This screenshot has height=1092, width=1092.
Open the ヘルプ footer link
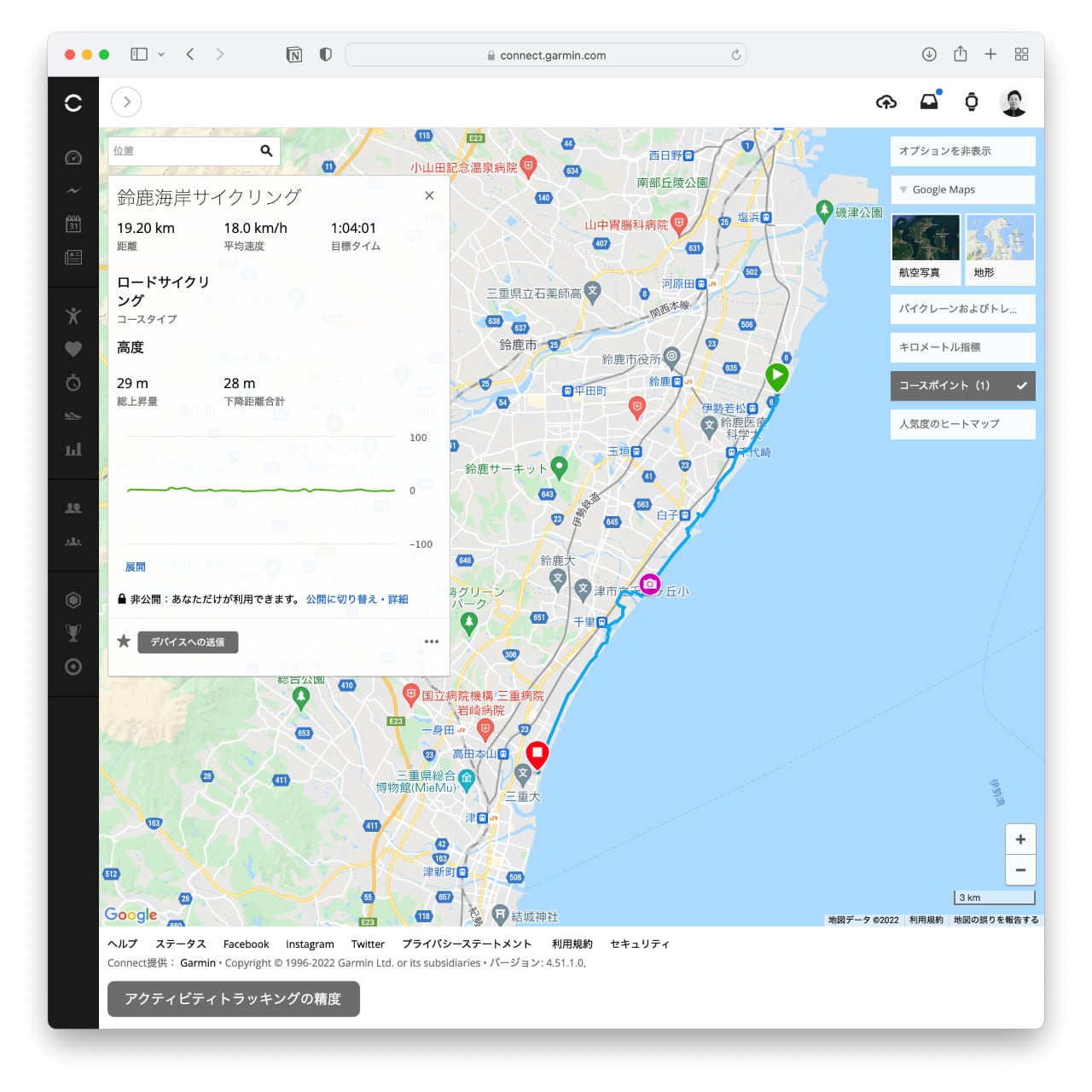(x=122, y=944)
